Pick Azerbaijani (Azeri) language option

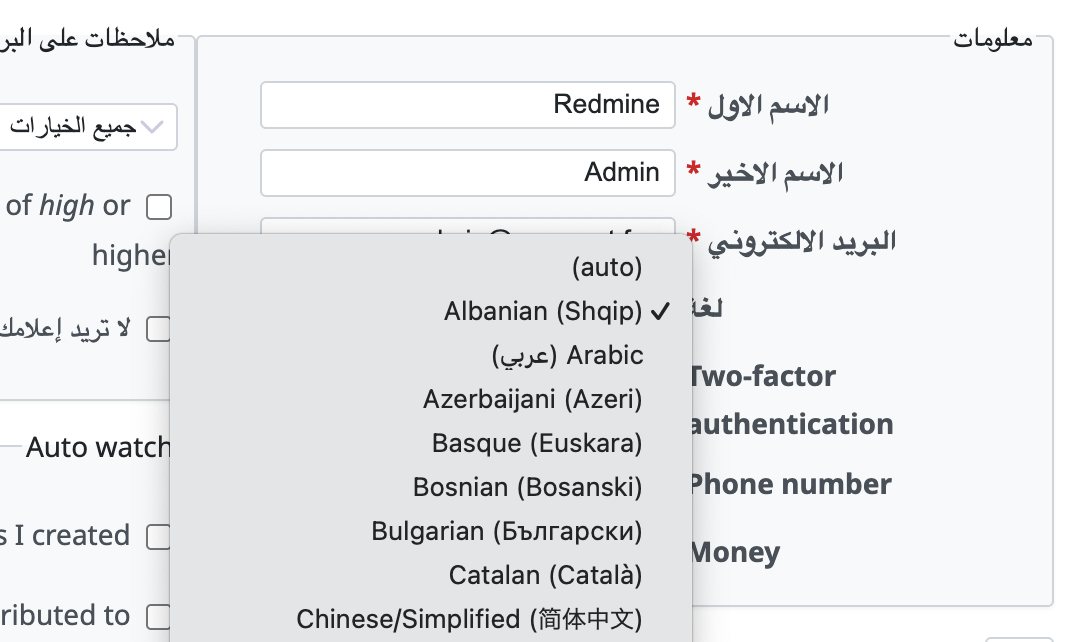pyautogui.click(x=532, y=399)
